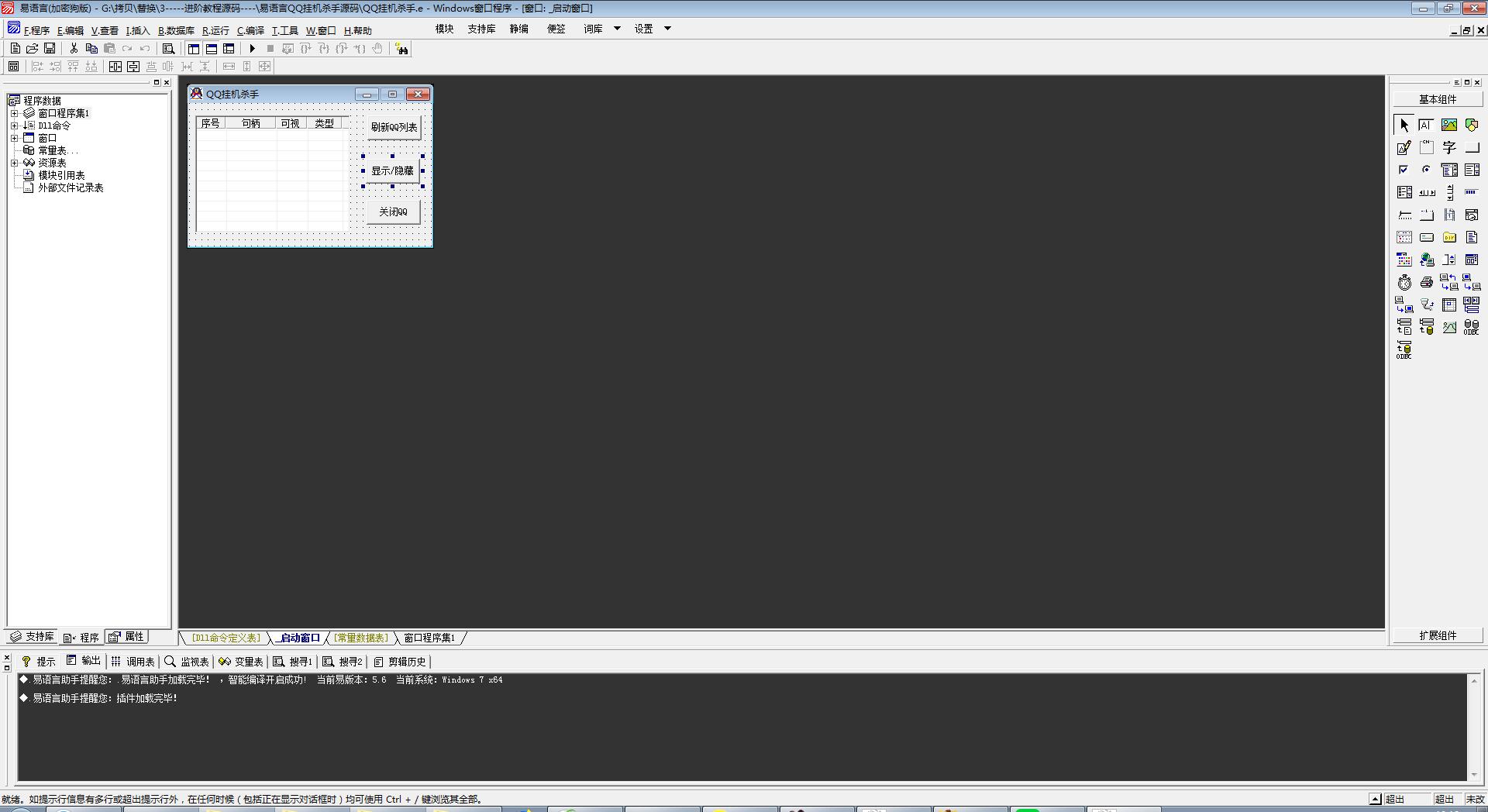Click the status bar up-arrow expander
The width and height of the screenshot is (1488, 812).
pos(1375,799)
